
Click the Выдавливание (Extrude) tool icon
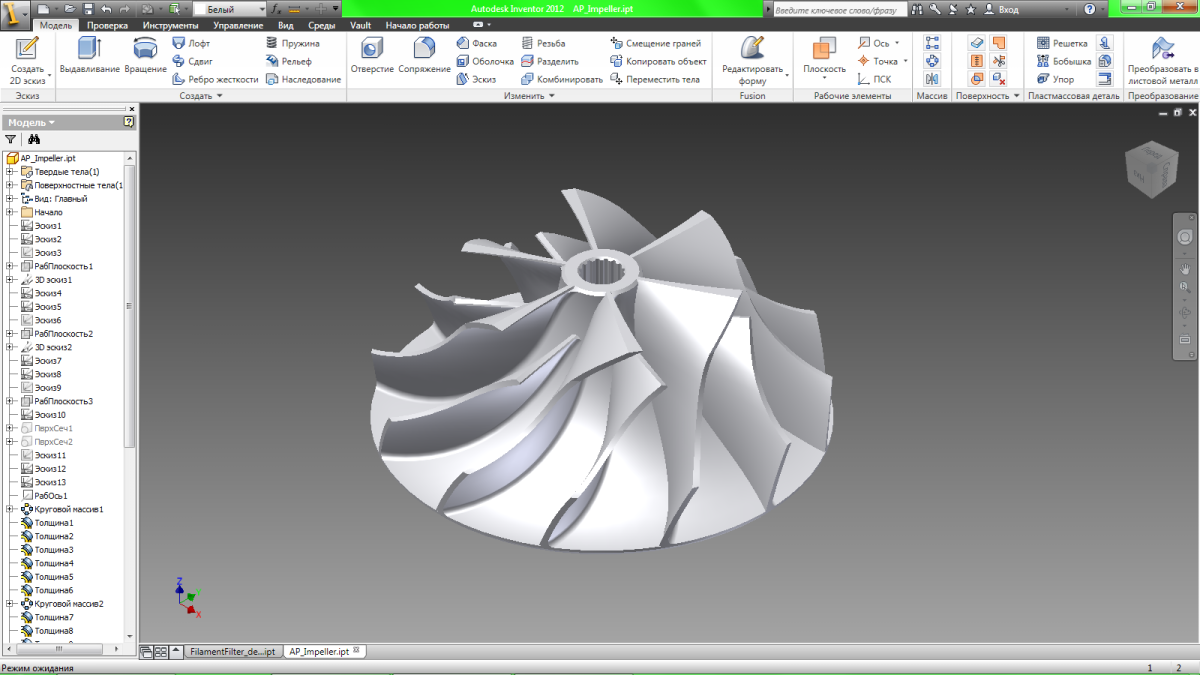[x=89, y=49]
